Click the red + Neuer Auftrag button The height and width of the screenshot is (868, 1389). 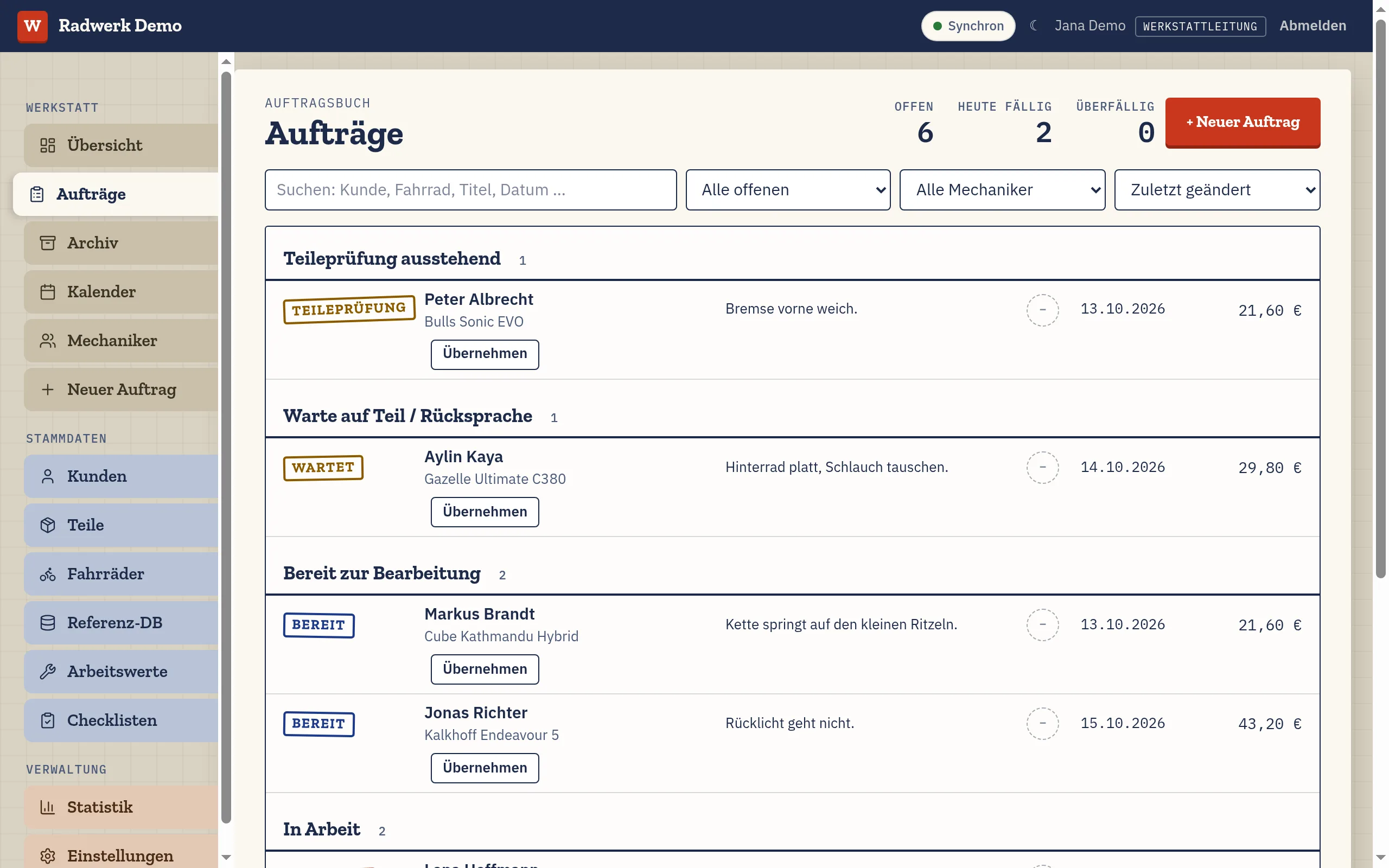pos(1243,122)
